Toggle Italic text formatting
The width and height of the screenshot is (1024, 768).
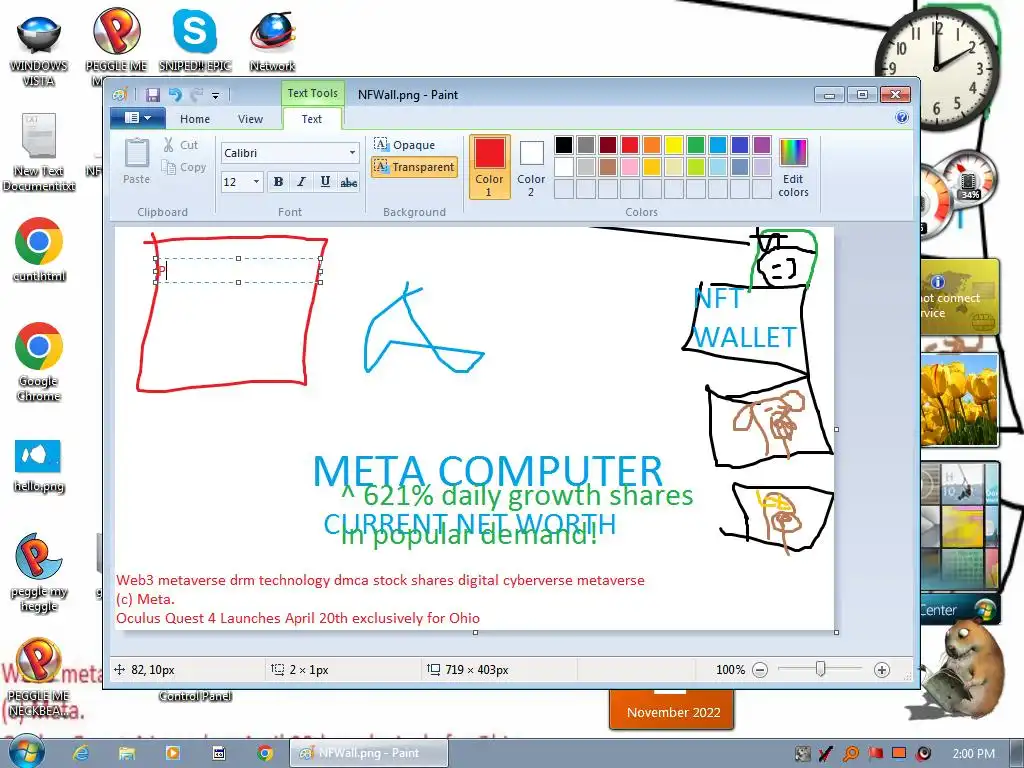pos(301,182)
